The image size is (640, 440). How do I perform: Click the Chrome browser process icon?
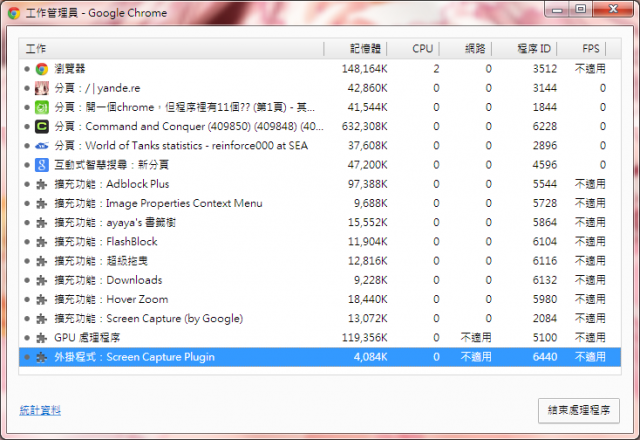[x=42, y=69]
